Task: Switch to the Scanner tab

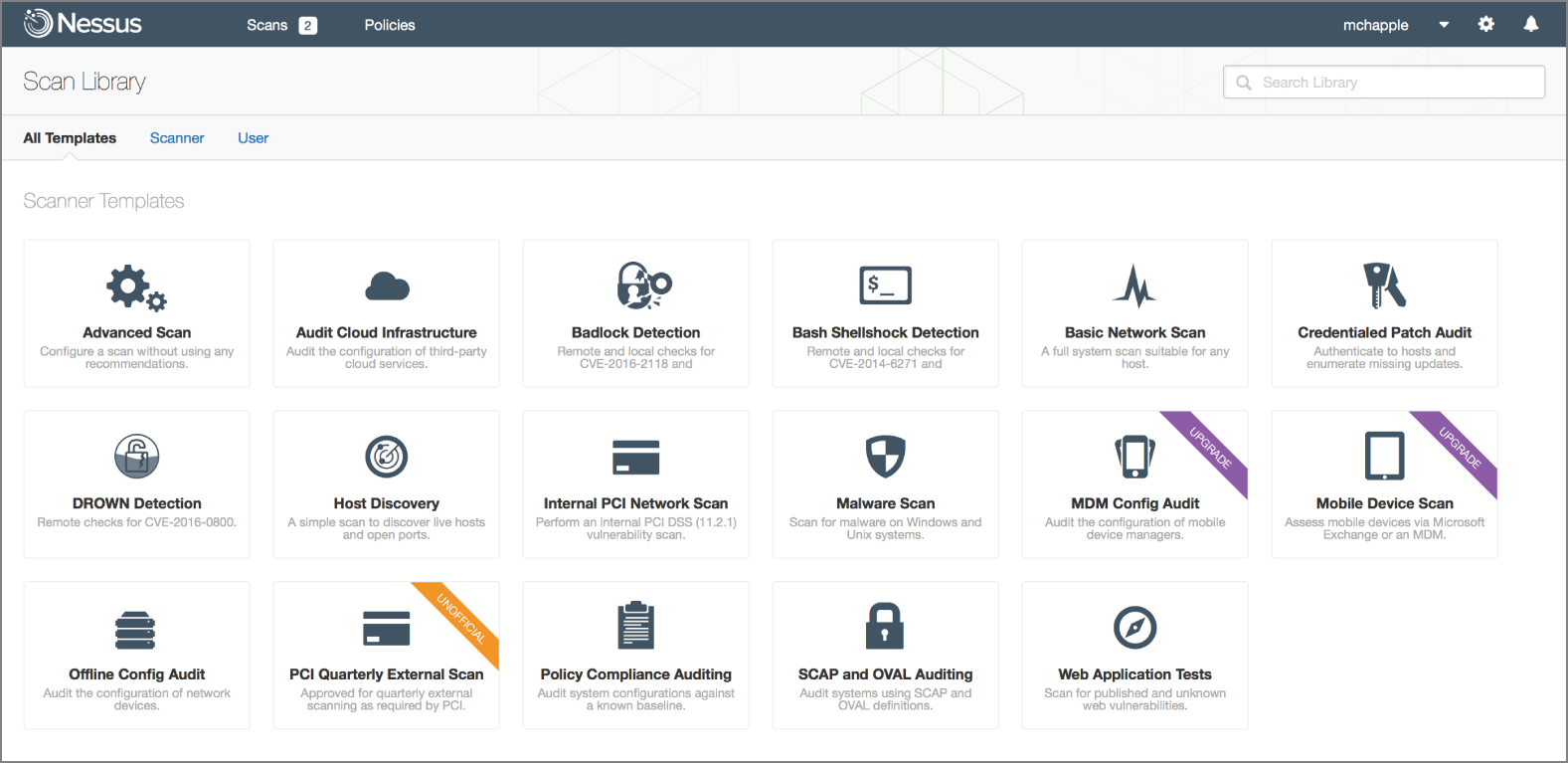Action: pos(177,138)
